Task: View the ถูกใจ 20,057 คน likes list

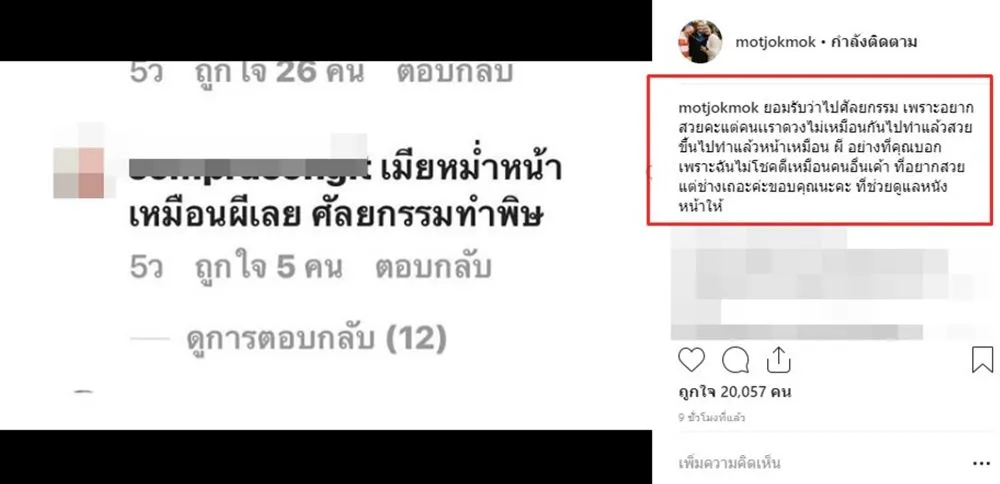Action: tap(734, 392)
